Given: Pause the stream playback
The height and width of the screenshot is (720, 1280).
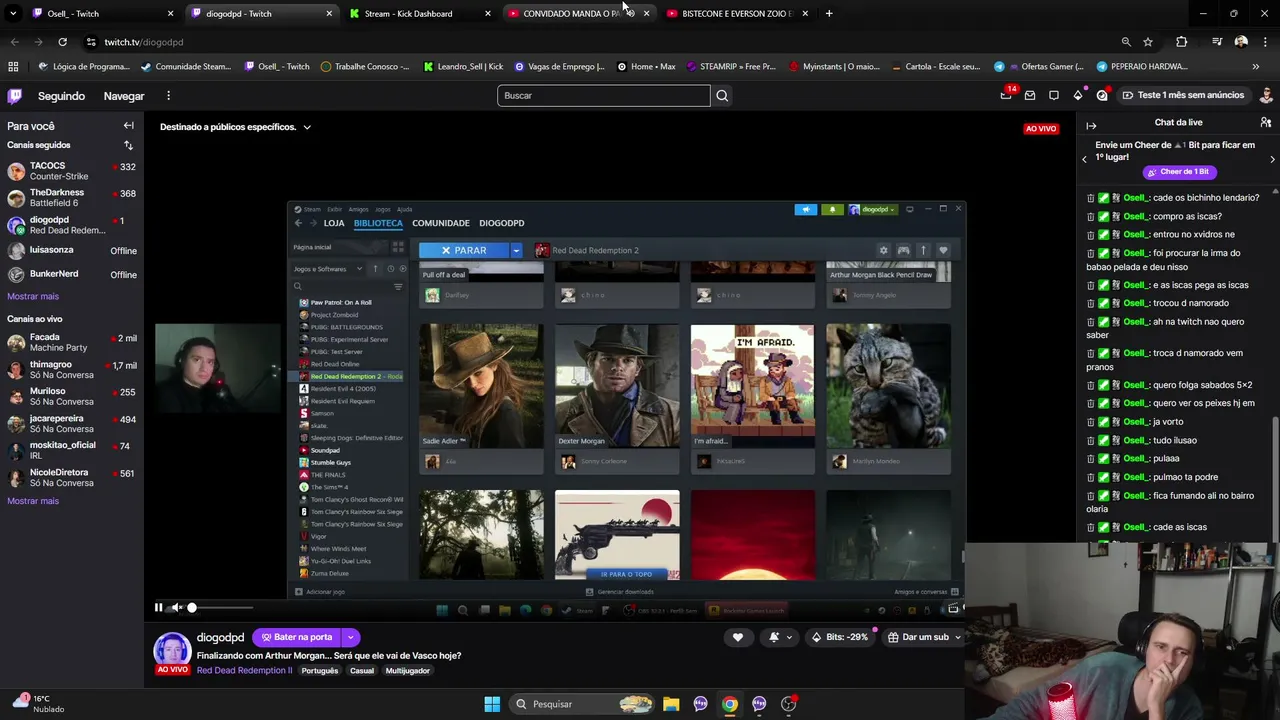Looking at the screenshot, I should [158, 607].
